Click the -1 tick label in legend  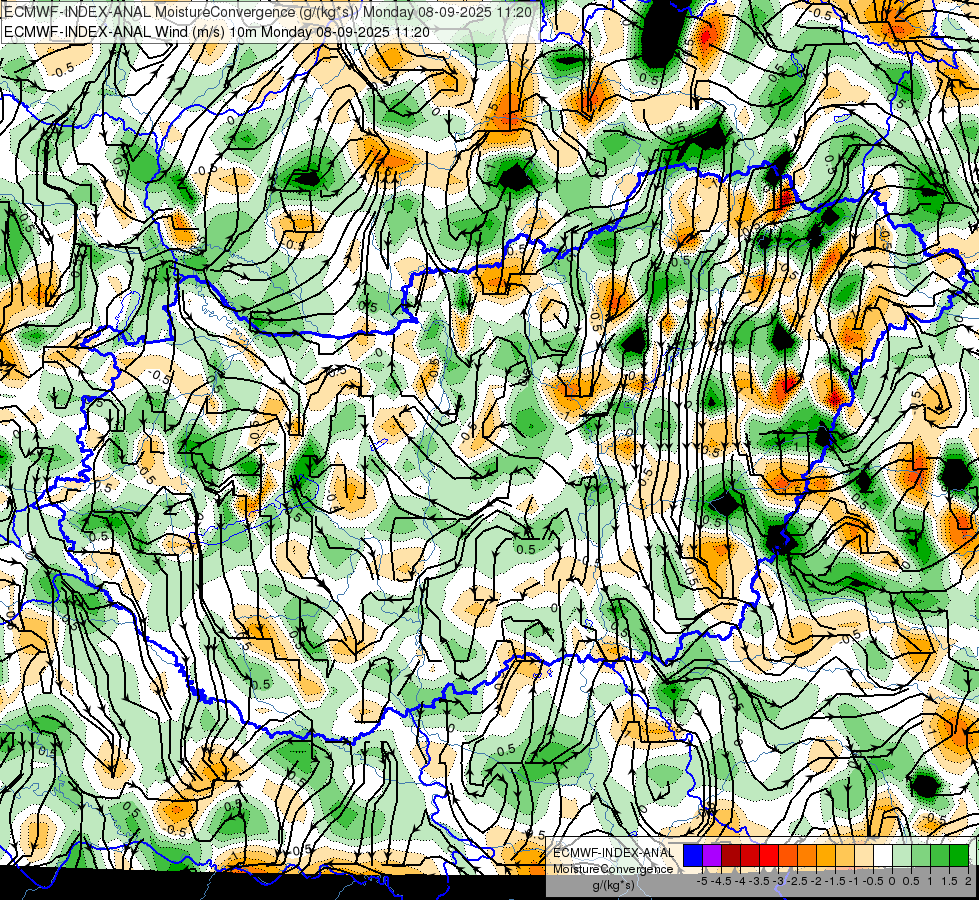pos(854,881)
